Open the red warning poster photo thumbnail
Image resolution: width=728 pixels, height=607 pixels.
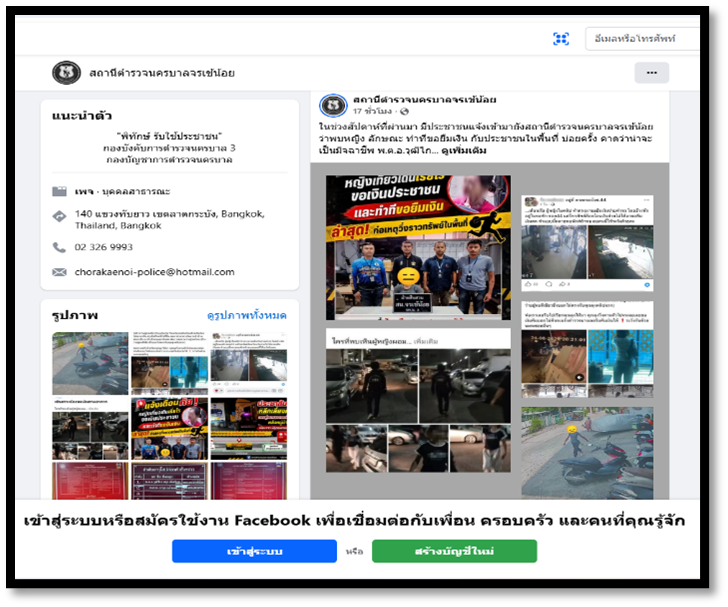[169, 428]
